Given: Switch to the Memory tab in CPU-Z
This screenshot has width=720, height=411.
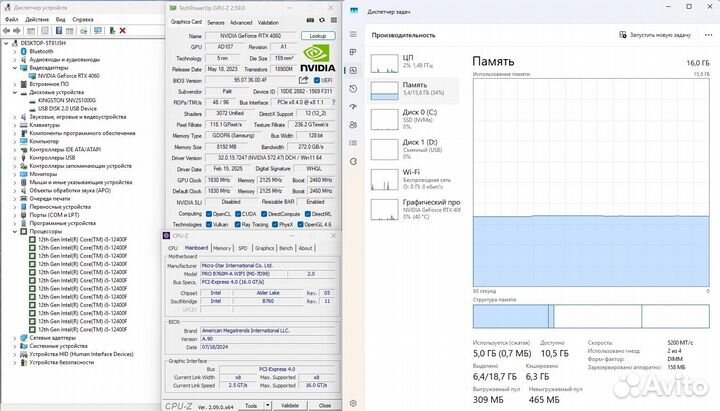Looking at the screenshot, I should point(222,248).
